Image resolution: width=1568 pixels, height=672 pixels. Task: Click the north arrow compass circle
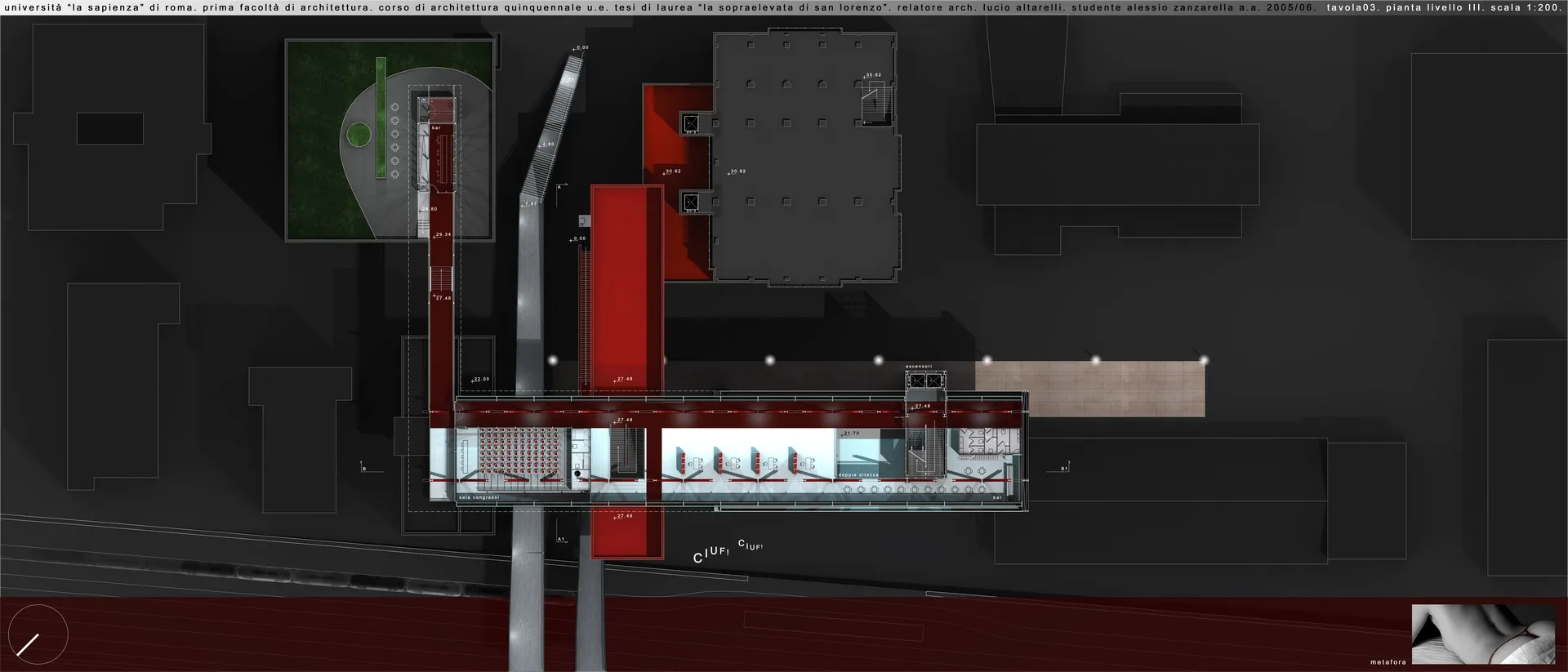tap(38, 634)
